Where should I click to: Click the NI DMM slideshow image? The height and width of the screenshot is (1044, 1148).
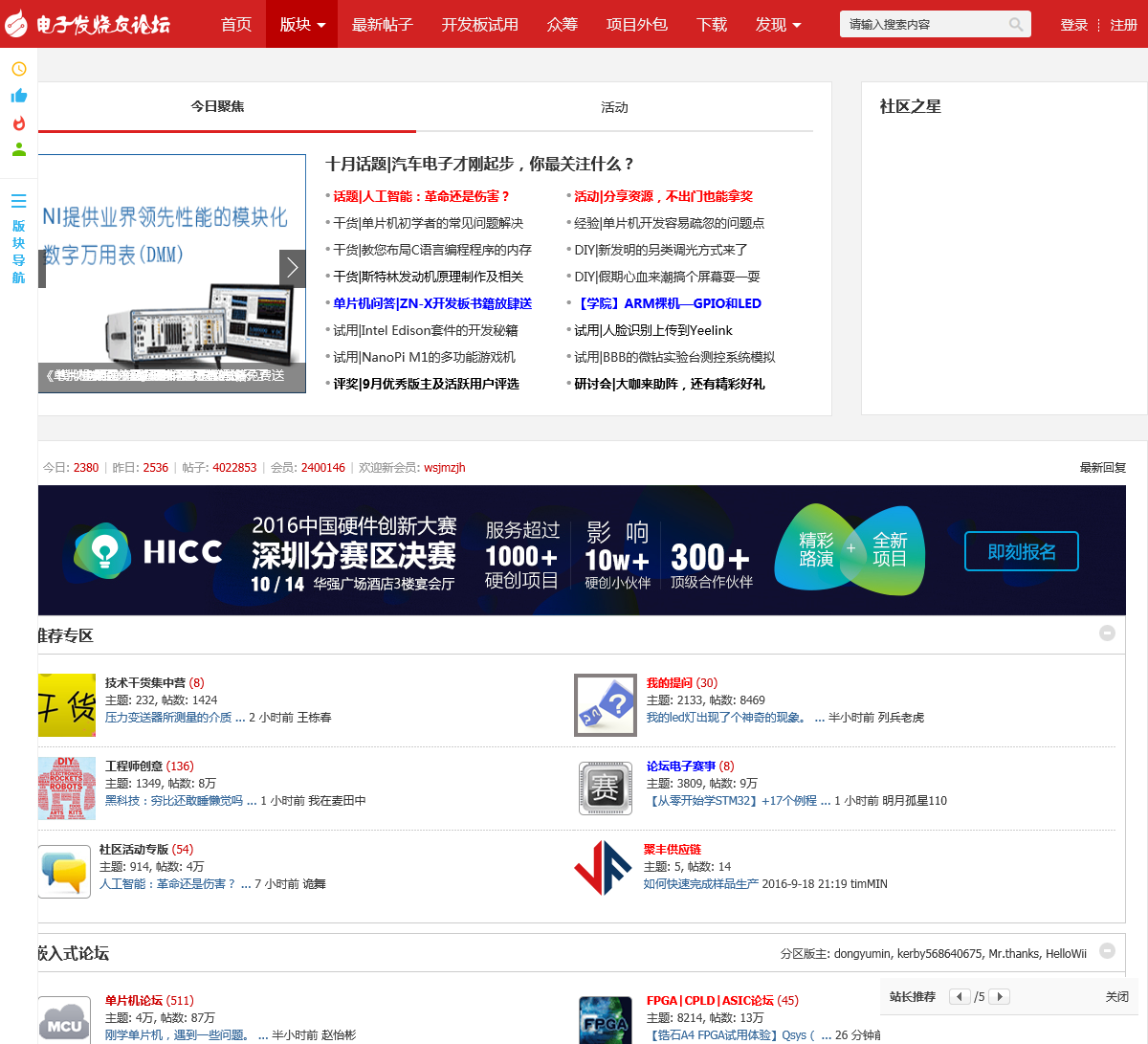coord(172,274)
